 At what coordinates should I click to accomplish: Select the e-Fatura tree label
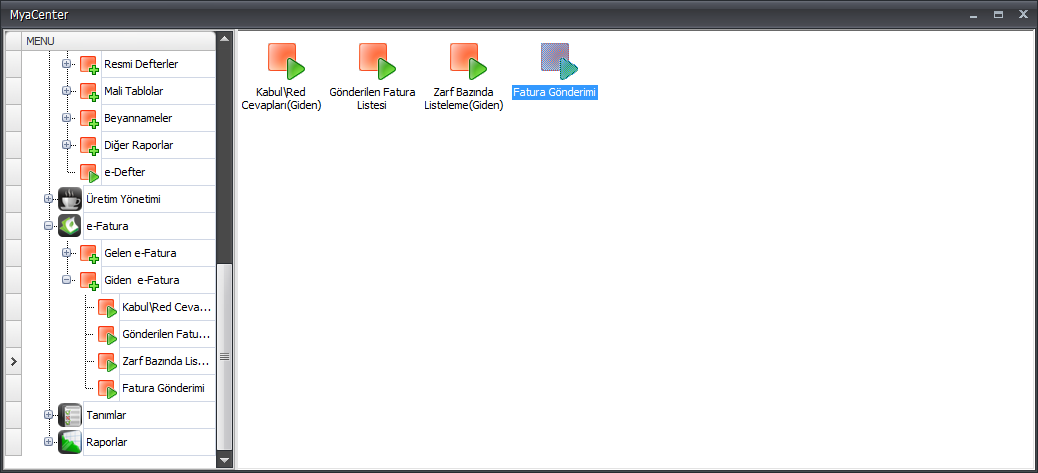(107, 226)
